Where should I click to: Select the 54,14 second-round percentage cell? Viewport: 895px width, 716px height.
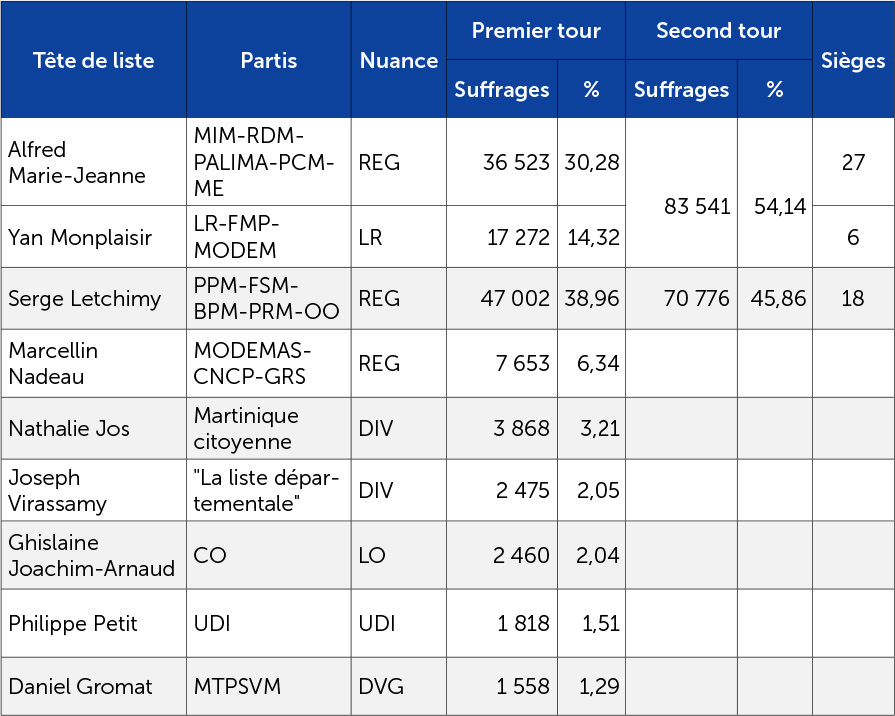click(x=774, y=207)
